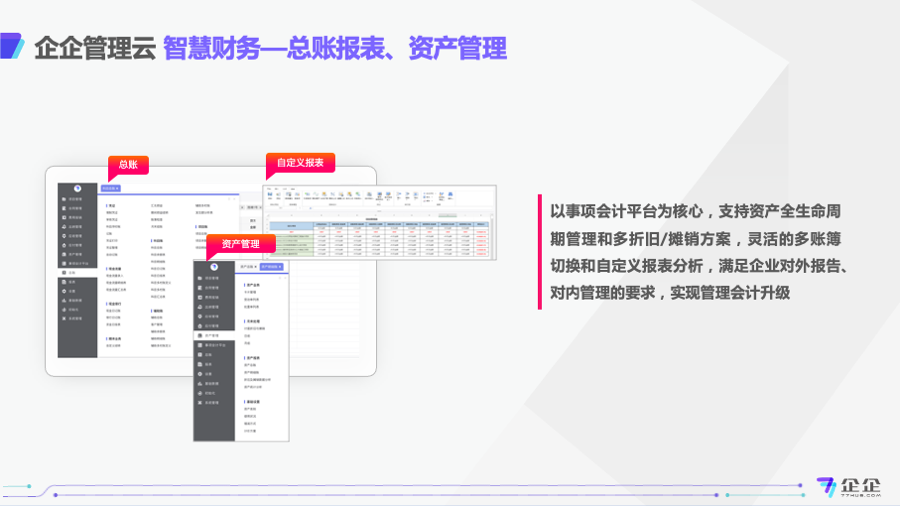Switch to the first unselected tab in the asset panel

[247, 267]
